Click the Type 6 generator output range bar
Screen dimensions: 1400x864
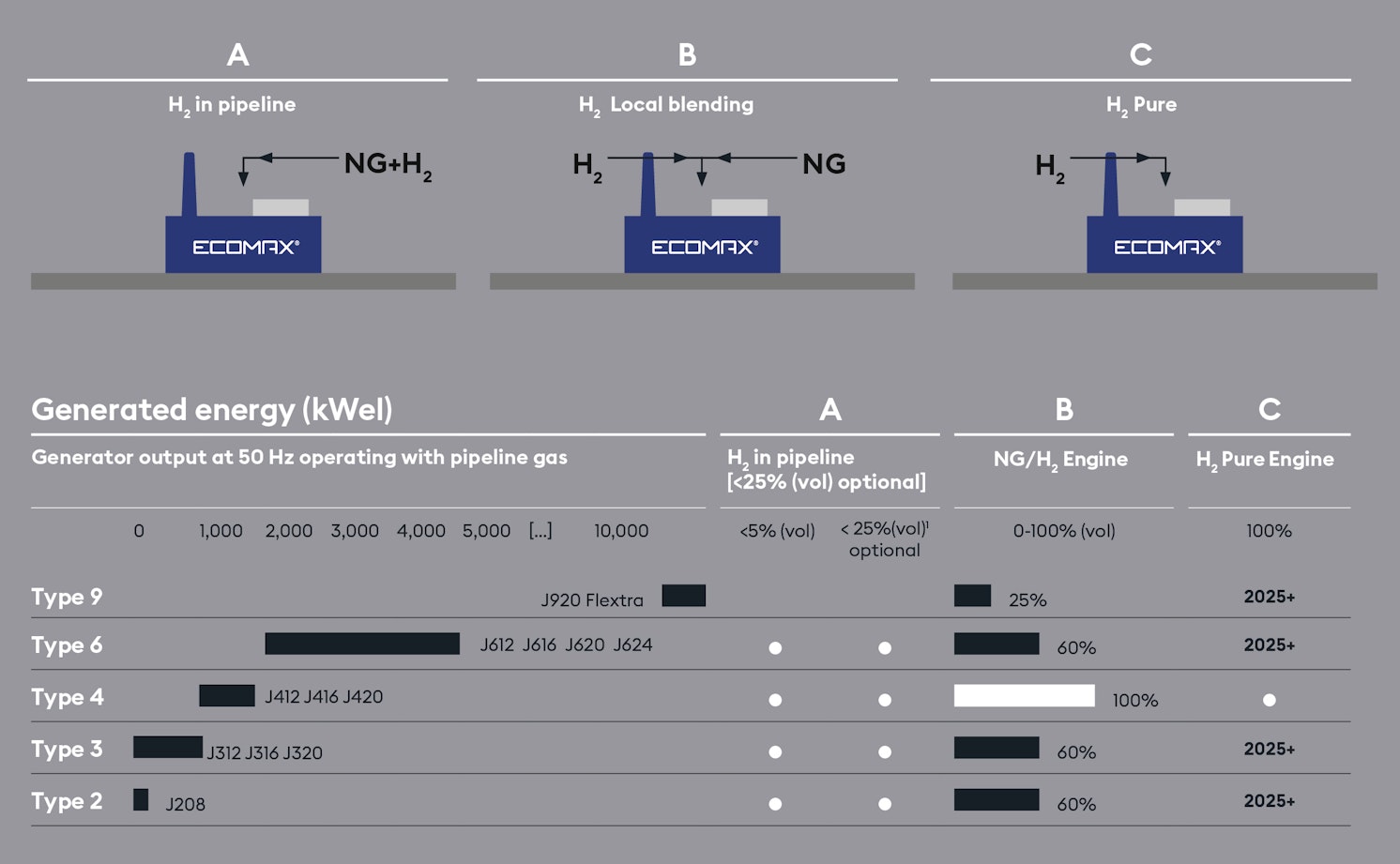coord(362,644)
